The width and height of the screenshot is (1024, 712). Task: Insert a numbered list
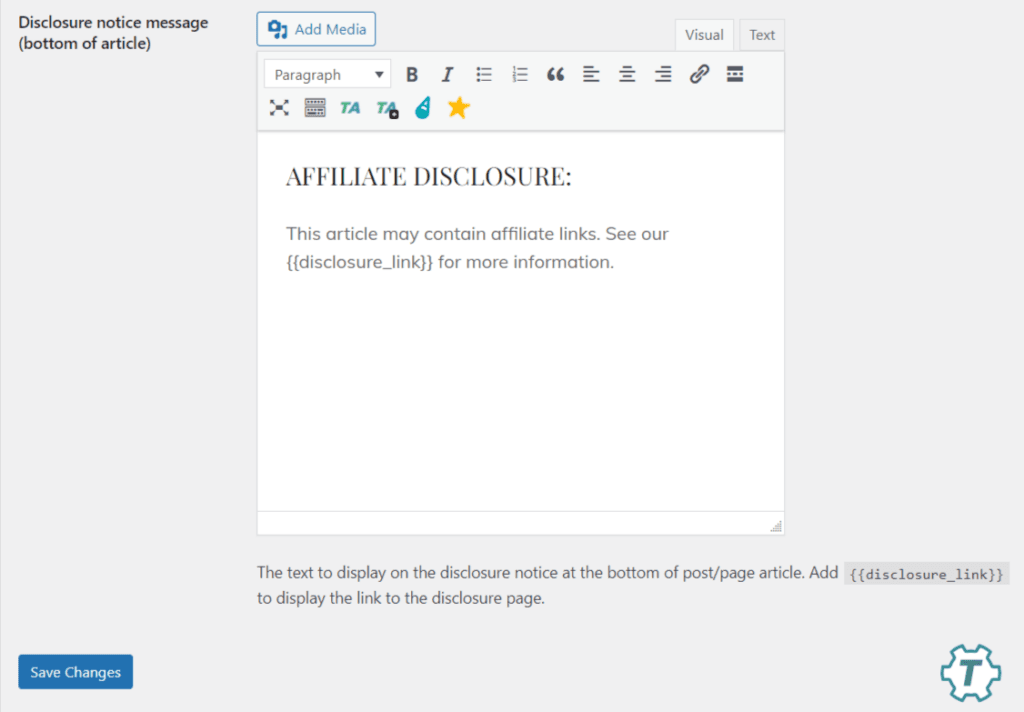[520, 74]
